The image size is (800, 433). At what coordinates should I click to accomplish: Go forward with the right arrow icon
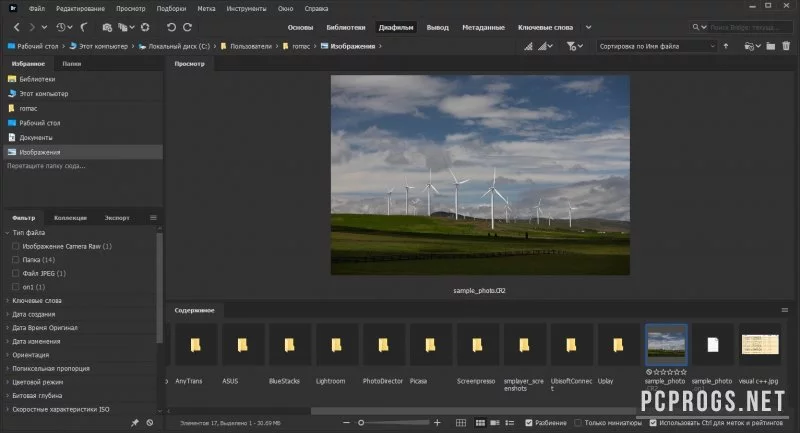[x=32, y=27]
